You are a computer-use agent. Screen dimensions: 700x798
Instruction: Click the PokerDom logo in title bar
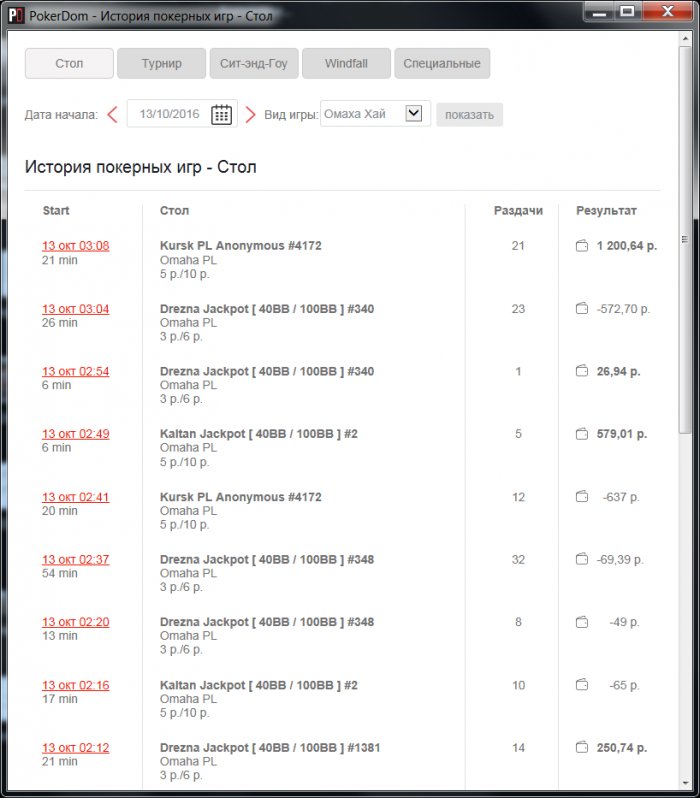click(x=16, y=16)
